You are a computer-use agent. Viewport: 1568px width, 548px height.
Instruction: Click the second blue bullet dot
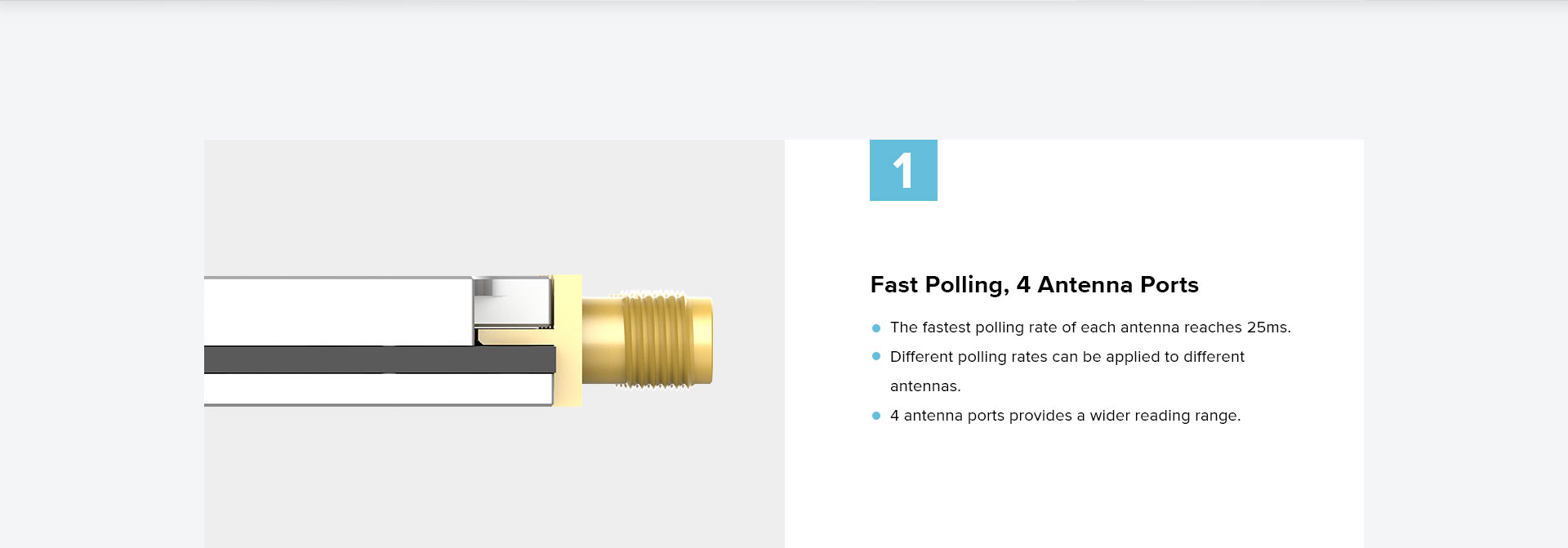pyautogui.click(x=876, y=356)
